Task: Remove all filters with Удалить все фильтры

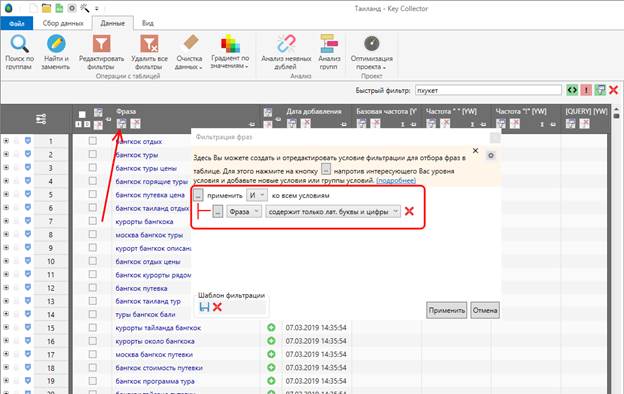Action: [149, 52]
